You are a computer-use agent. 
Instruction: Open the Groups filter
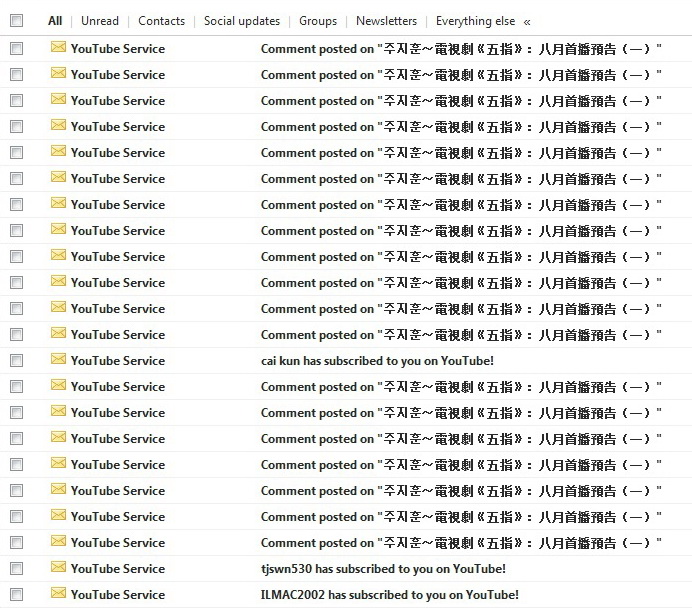[x=318, y=21]
